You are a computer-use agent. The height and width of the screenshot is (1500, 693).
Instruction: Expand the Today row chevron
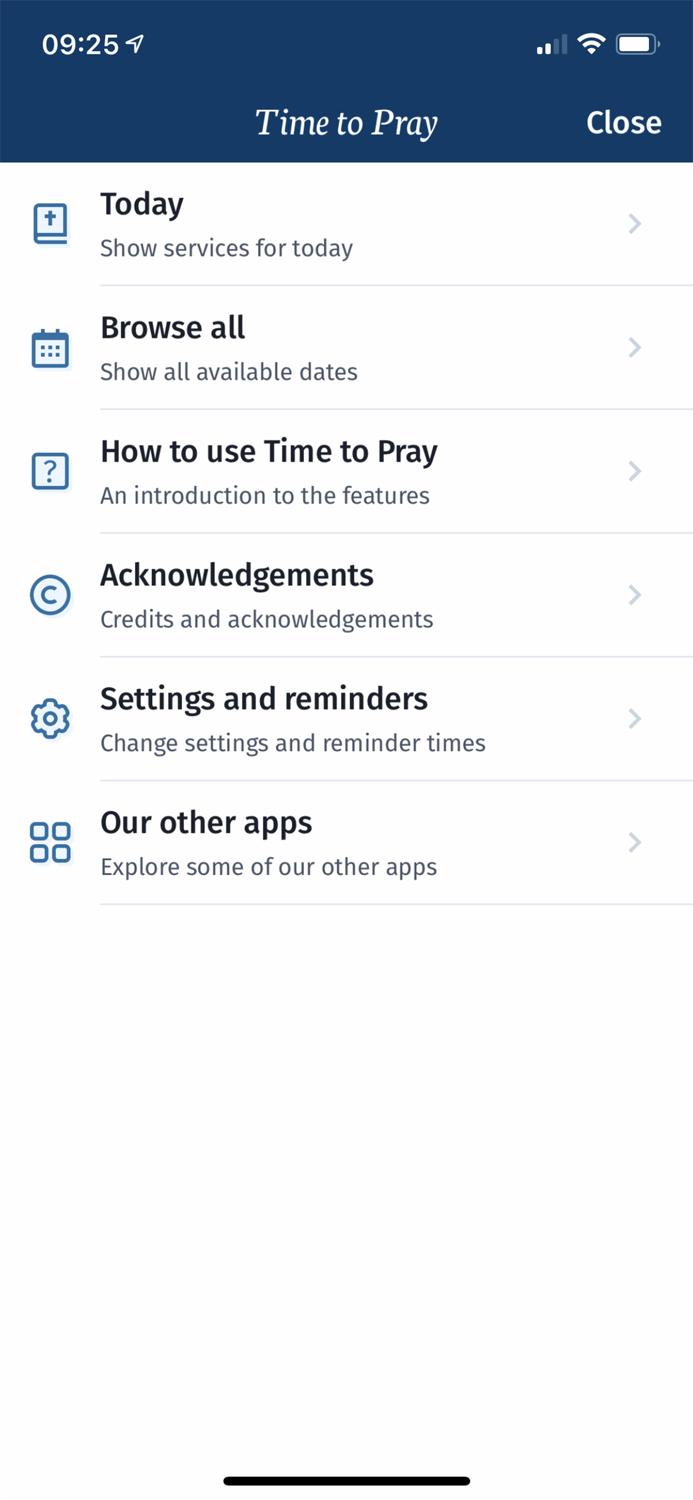point(635,223)
